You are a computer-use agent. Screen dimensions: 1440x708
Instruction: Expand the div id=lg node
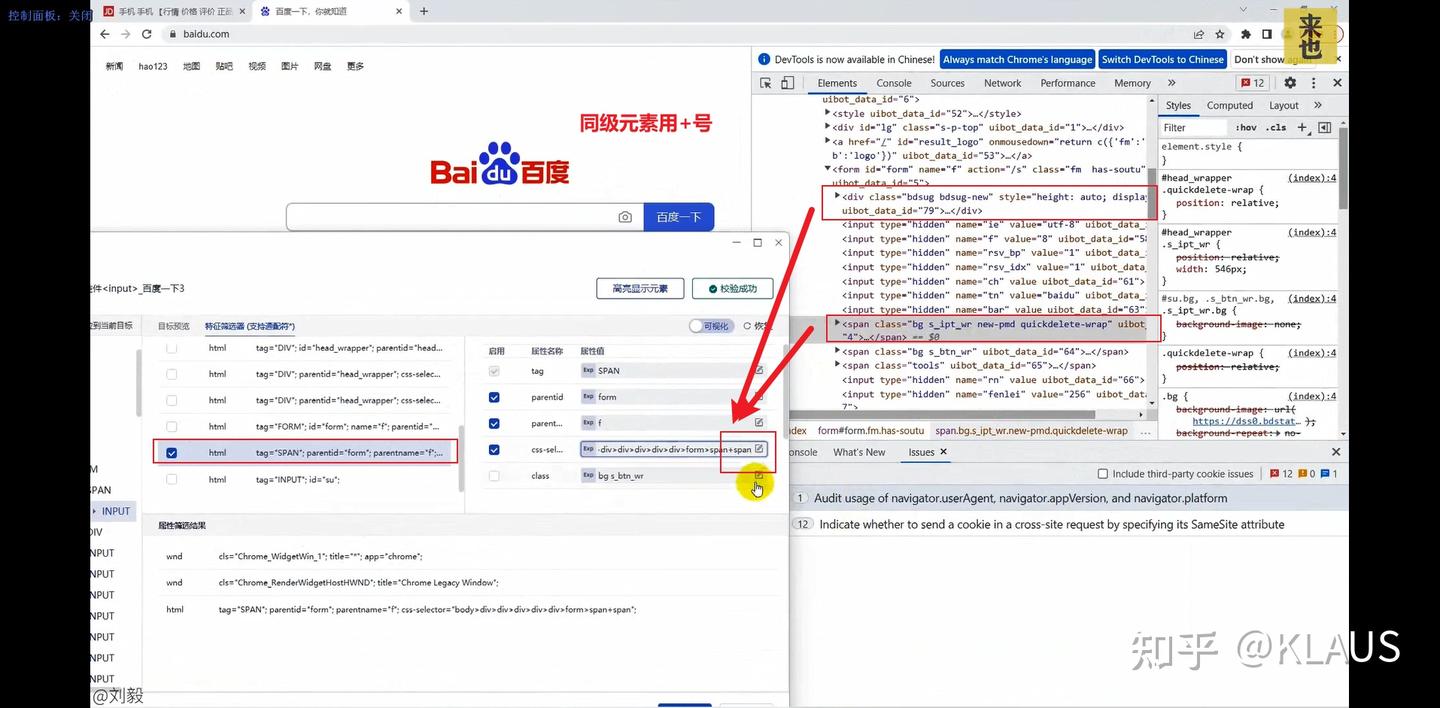click(827, 127)
